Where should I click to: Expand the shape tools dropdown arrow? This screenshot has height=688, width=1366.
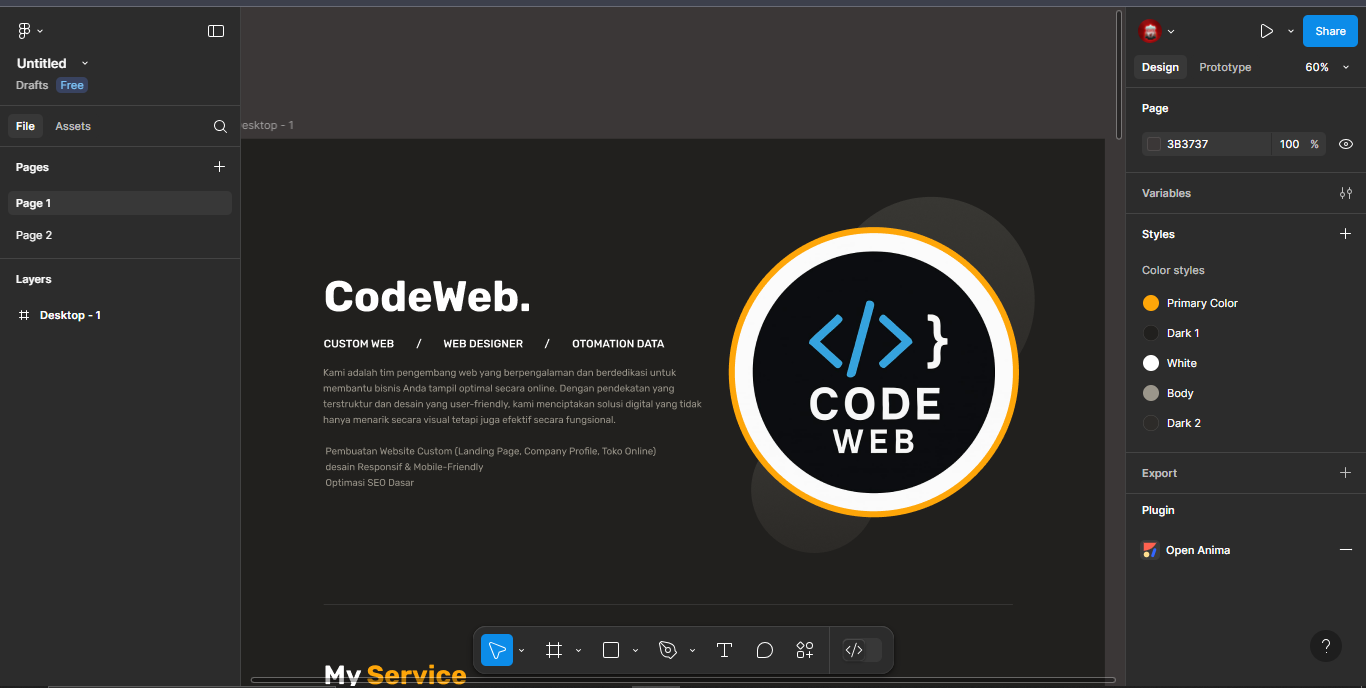635,650
